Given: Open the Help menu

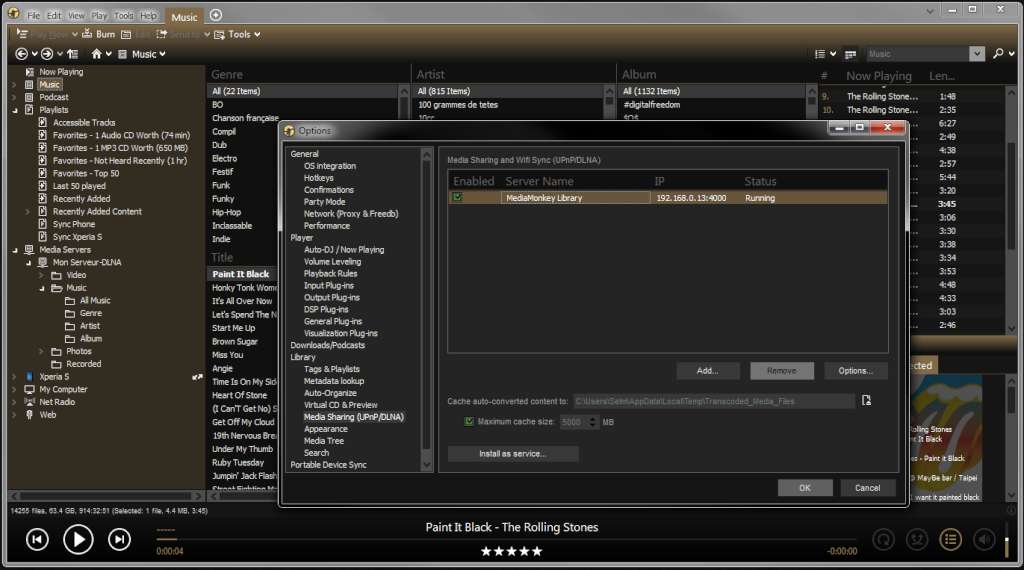Looking at the screenshot, I should click(148, 16).
